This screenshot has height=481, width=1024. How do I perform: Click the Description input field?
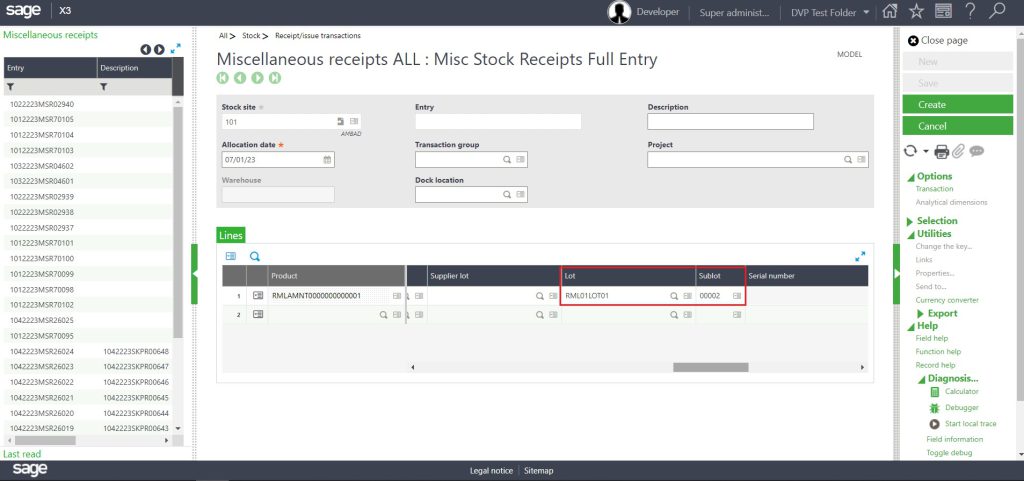(730, 121)
